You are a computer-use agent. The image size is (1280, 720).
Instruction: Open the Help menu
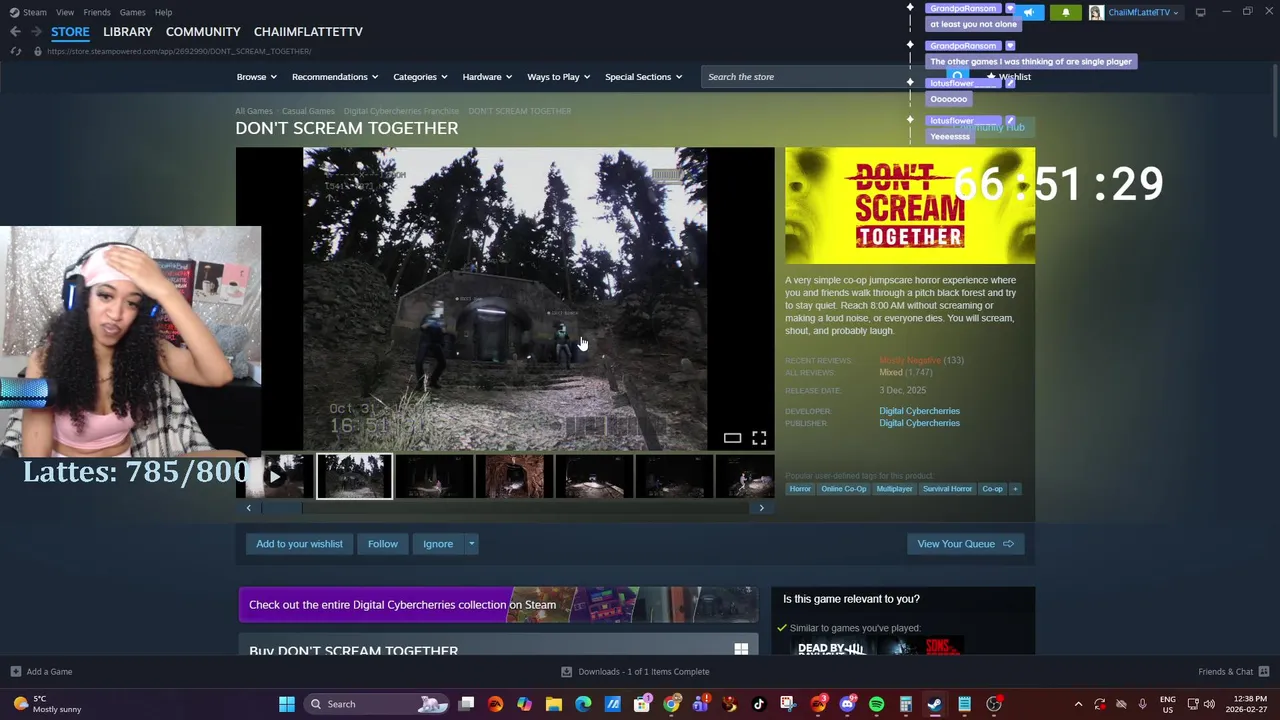pos(163,12)
